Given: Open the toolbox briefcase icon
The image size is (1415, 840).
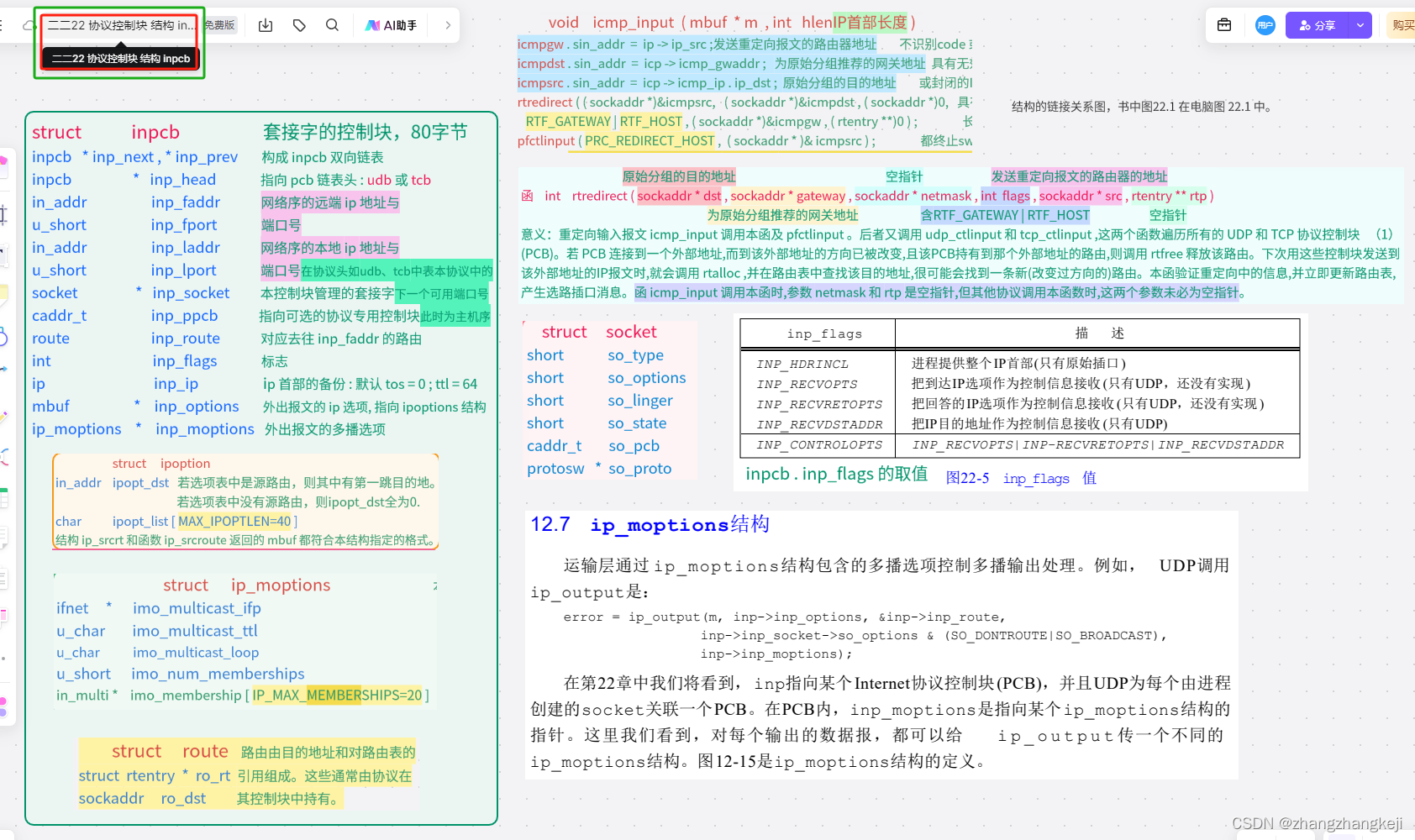Looking at the screenshot, I should [1224, 25].
